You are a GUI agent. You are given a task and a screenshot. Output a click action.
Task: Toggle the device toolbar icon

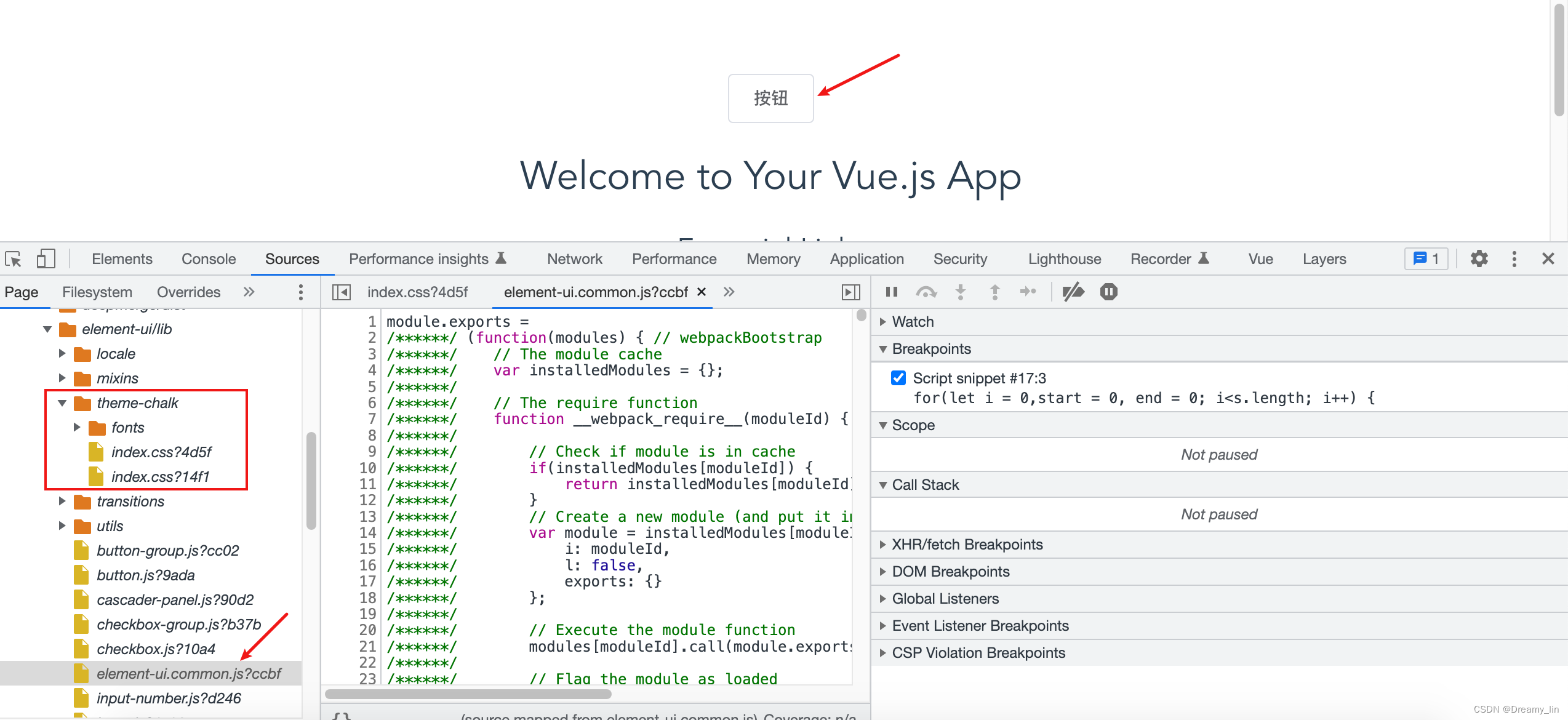46,259
